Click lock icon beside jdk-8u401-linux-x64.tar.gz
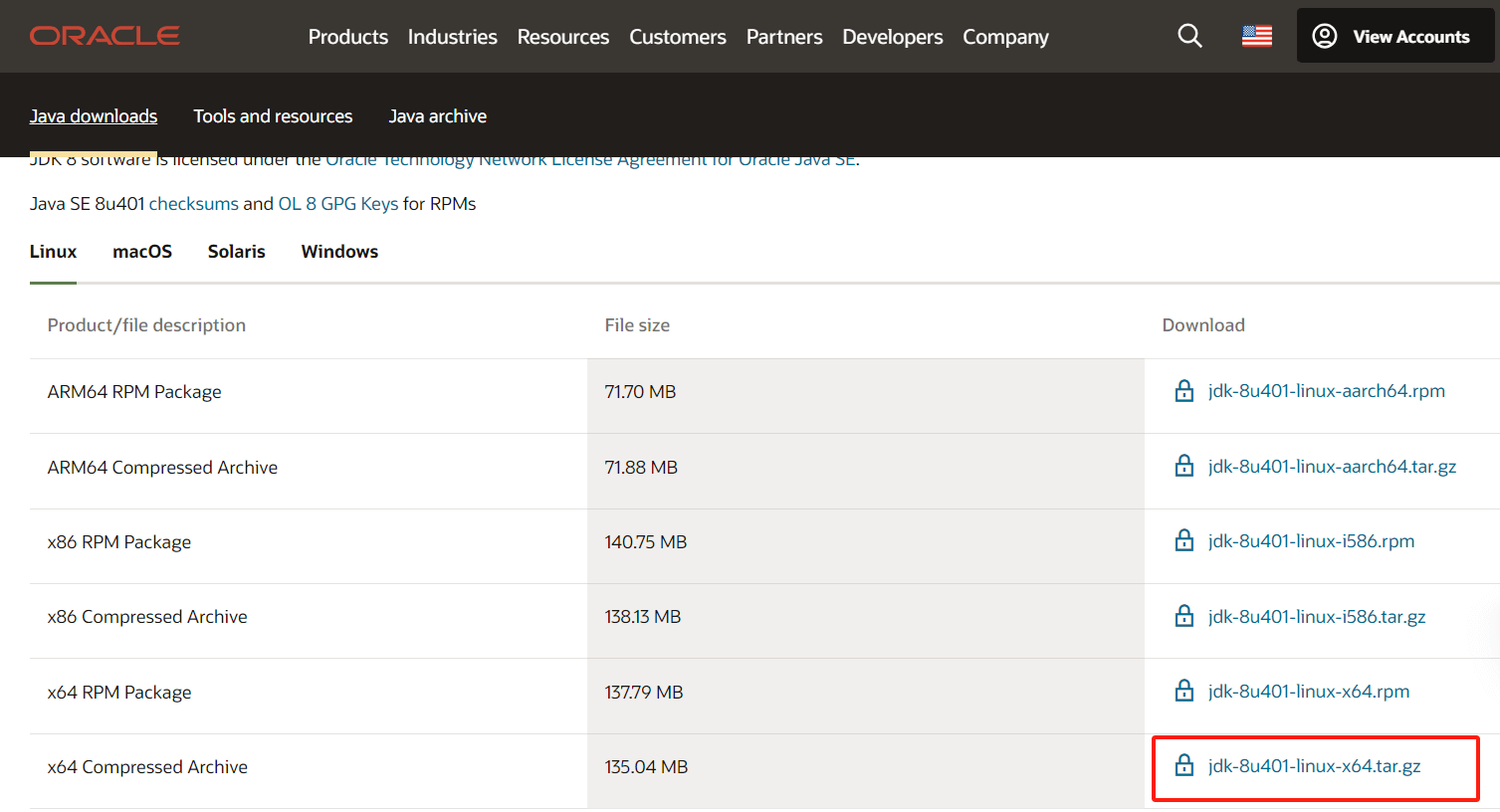1500x812 pixels. 1184,766
